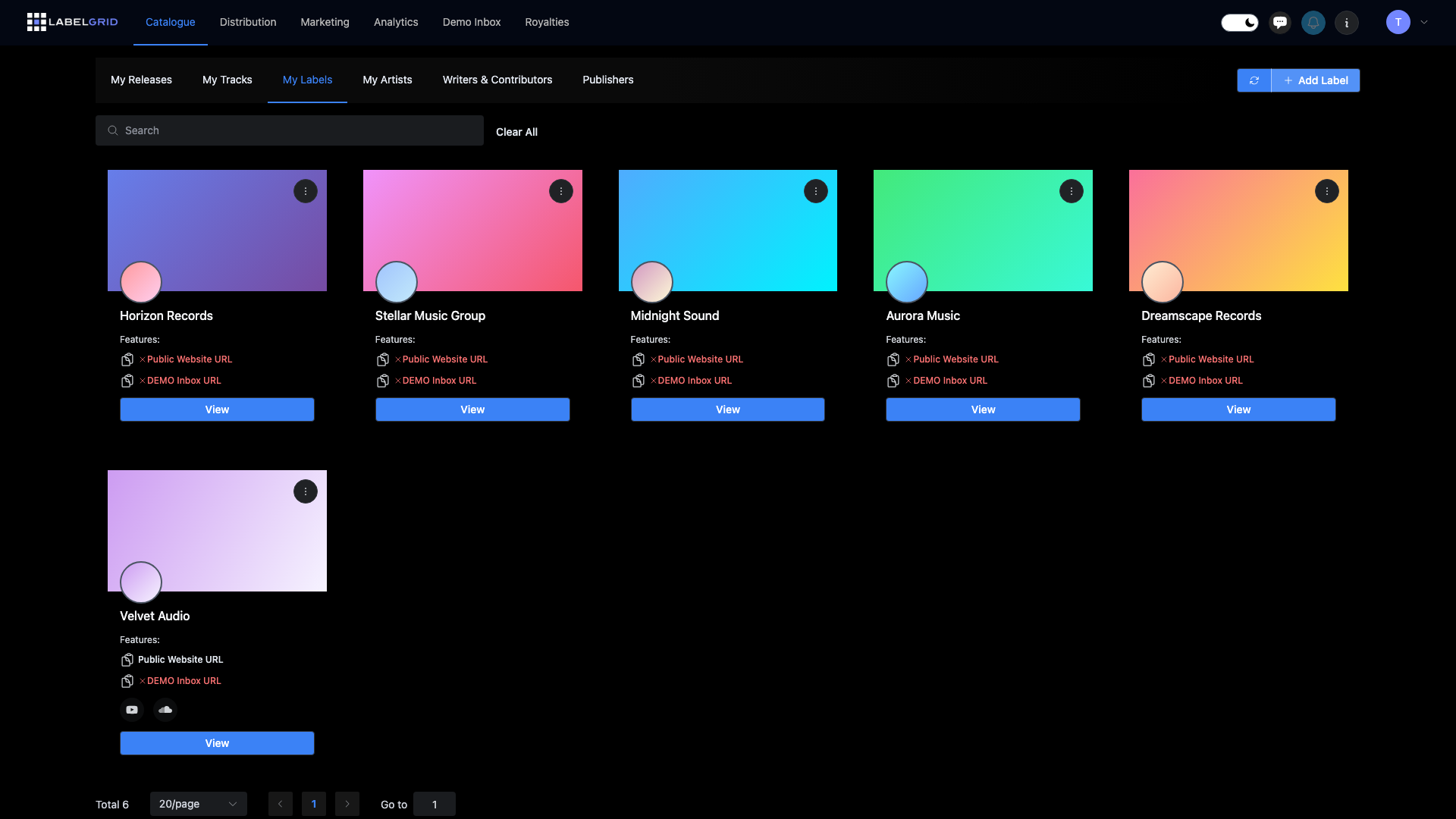Open the Distribution menu item
Image resolution: width=1456 pixels, height=819 pixels.
(x=248, y=22)
